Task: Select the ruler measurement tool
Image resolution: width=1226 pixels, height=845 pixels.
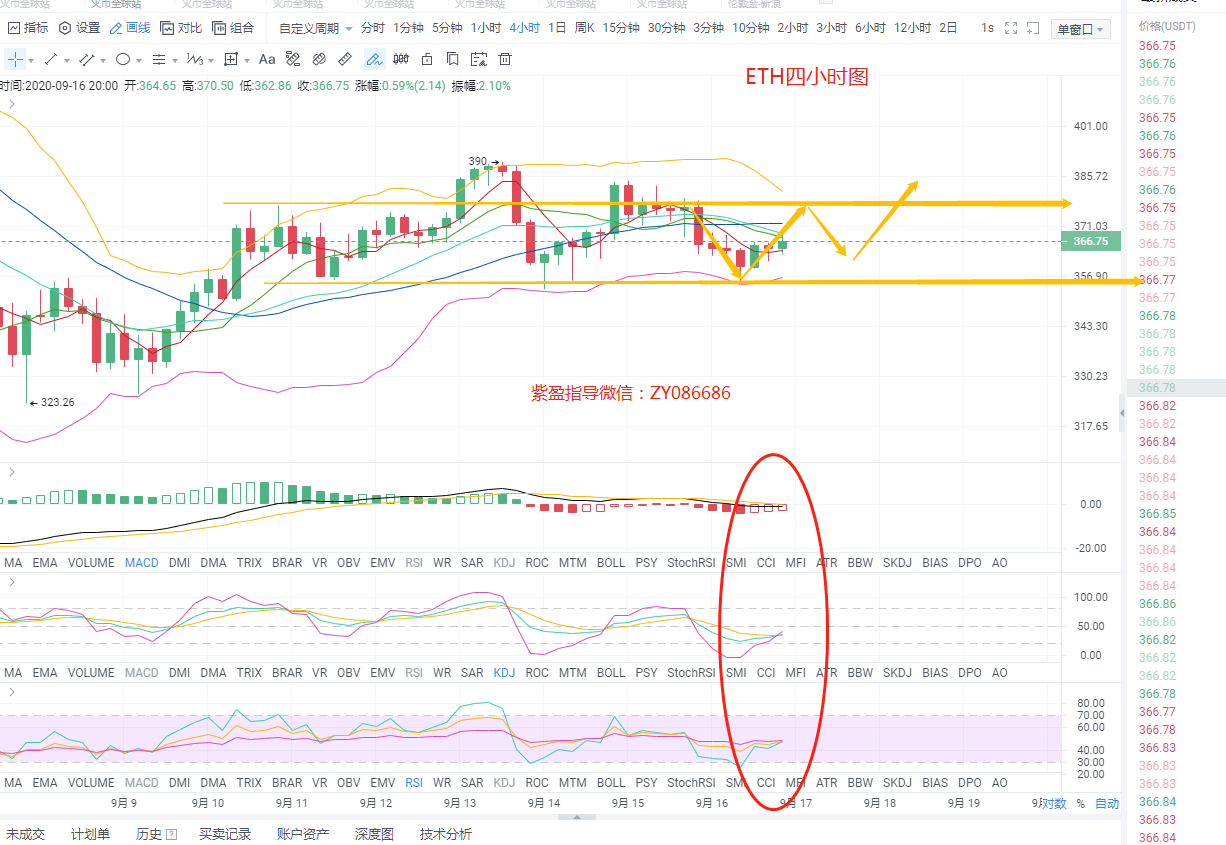Action: coord(346,59)
